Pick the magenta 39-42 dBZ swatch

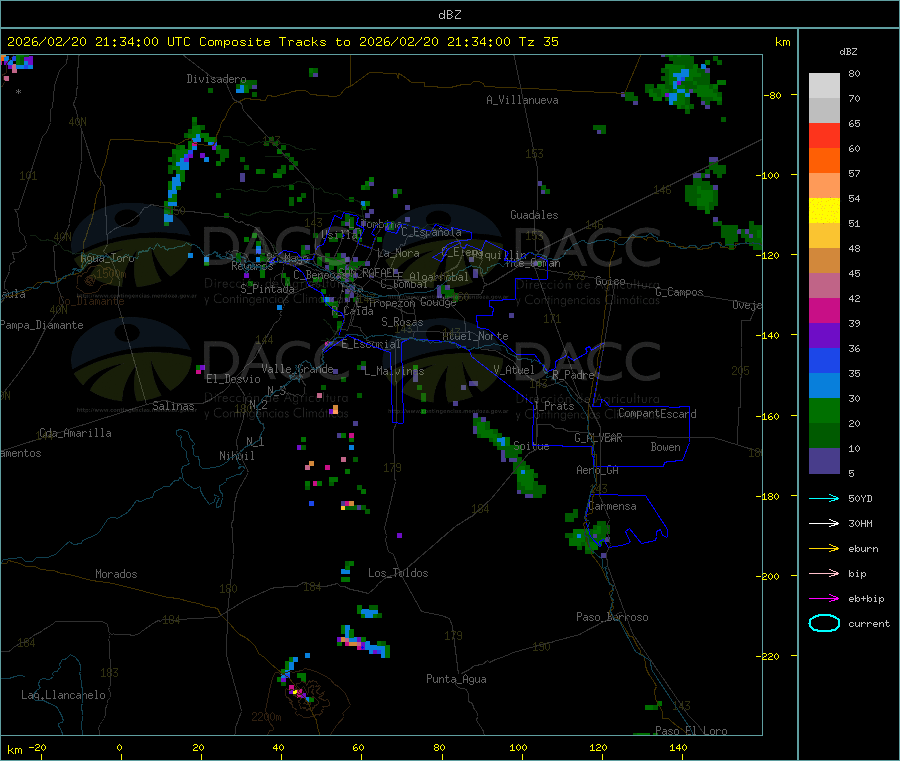click(824, 310)
